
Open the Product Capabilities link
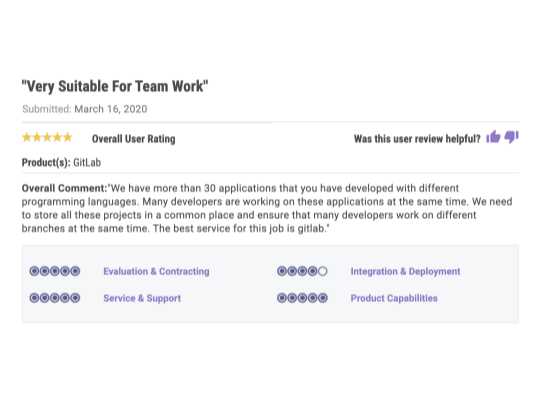point(394,298)
